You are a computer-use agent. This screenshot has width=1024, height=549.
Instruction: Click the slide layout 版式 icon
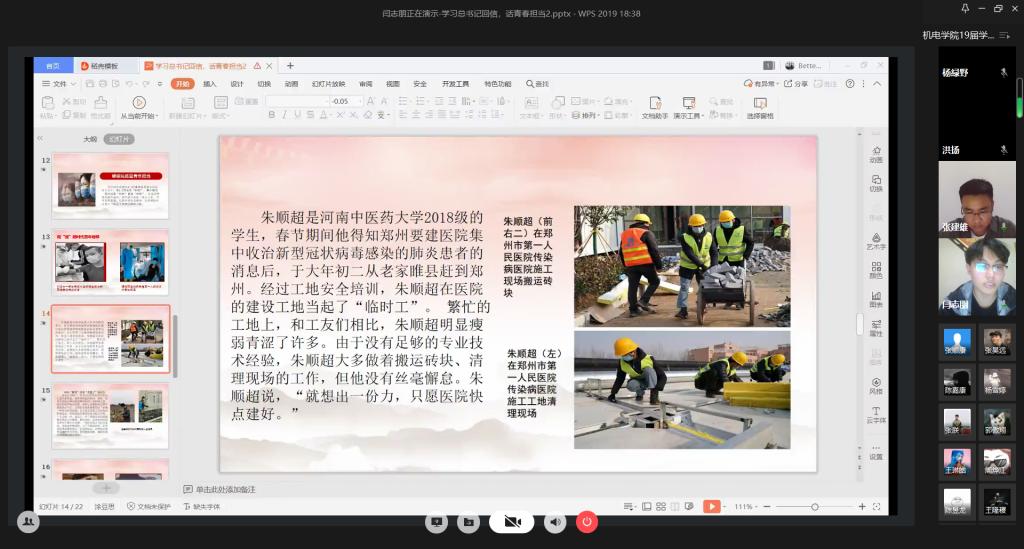click(221, 102)
